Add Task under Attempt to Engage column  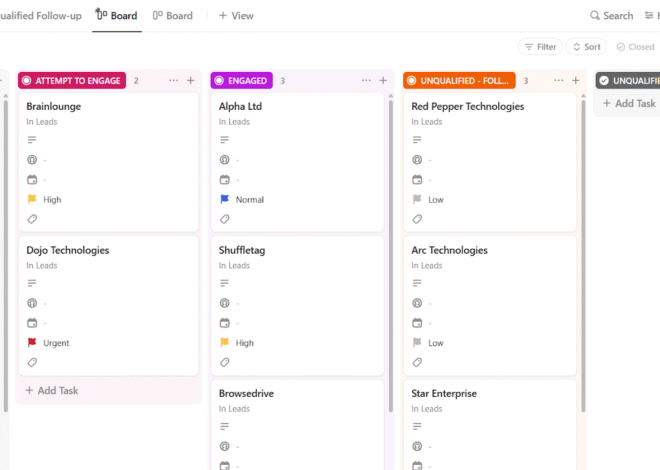52,390
